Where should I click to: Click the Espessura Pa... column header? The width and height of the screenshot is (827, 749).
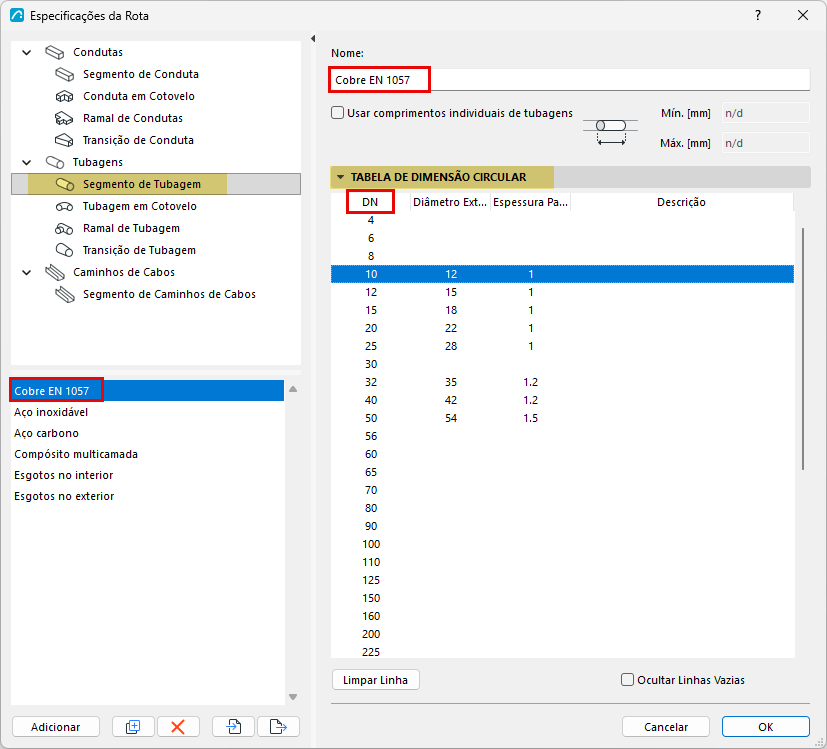click(530, 202)
